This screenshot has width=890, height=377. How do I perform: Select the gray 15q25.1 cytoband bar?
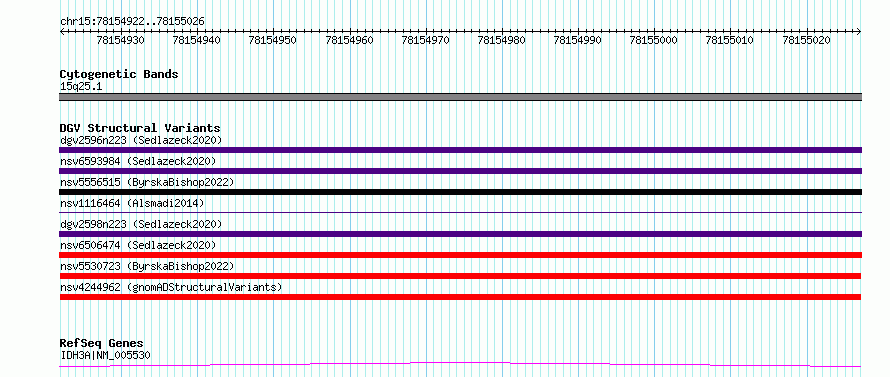pos(460,97)
